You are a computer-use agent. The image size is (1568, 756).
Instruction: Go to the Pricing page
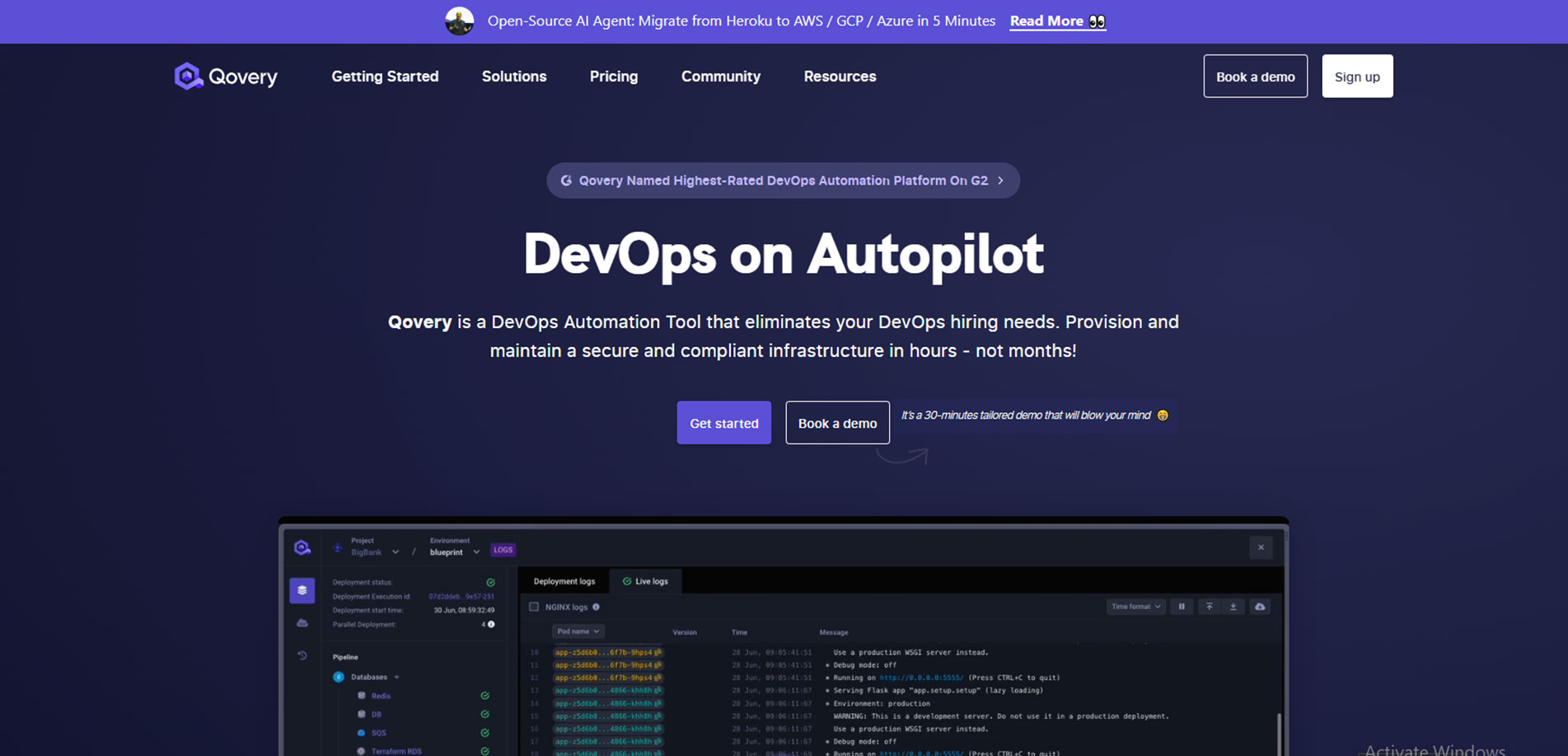coord(614,76)
